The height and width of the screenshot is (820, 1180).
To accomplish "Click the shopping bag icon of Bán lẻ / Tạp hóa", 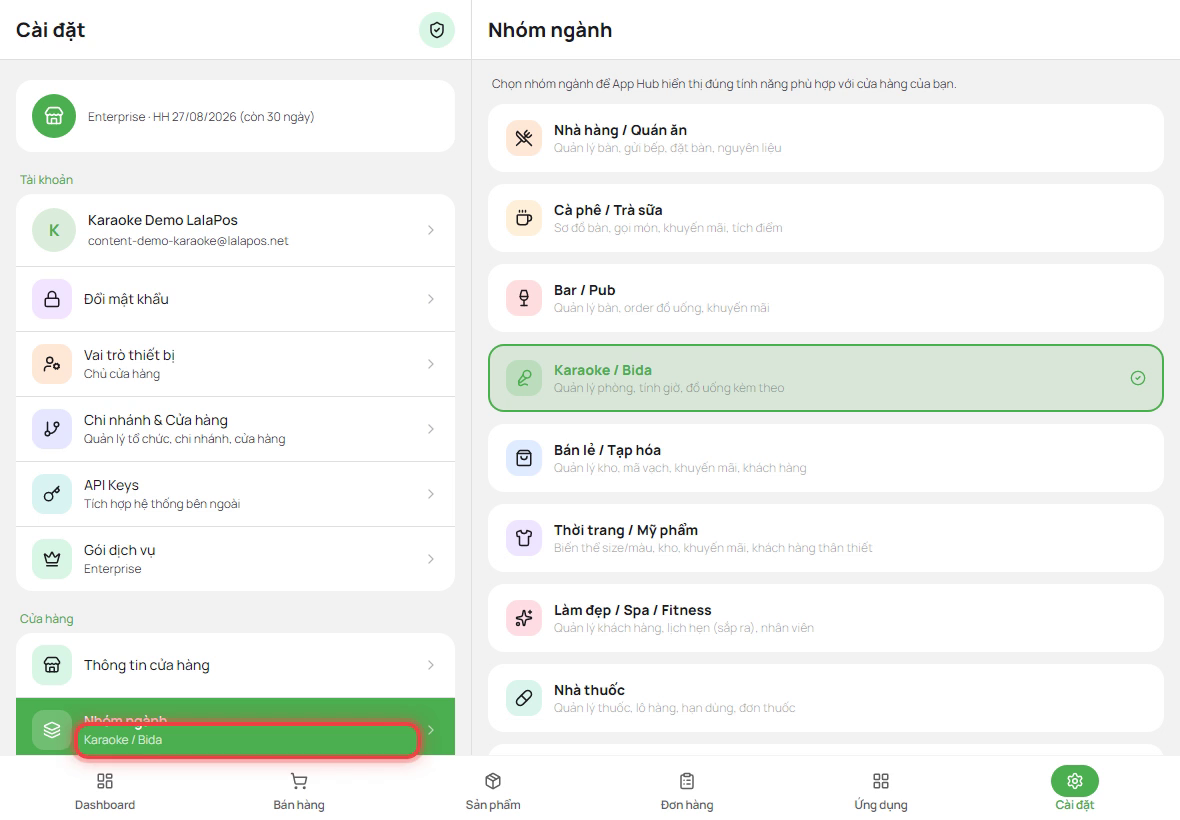I will [x=524, y=458].
